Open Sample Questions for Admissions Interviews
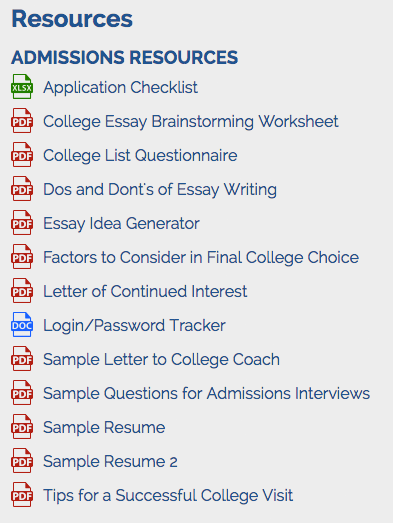This screenshot has width=393, height=523. point(207,393)
